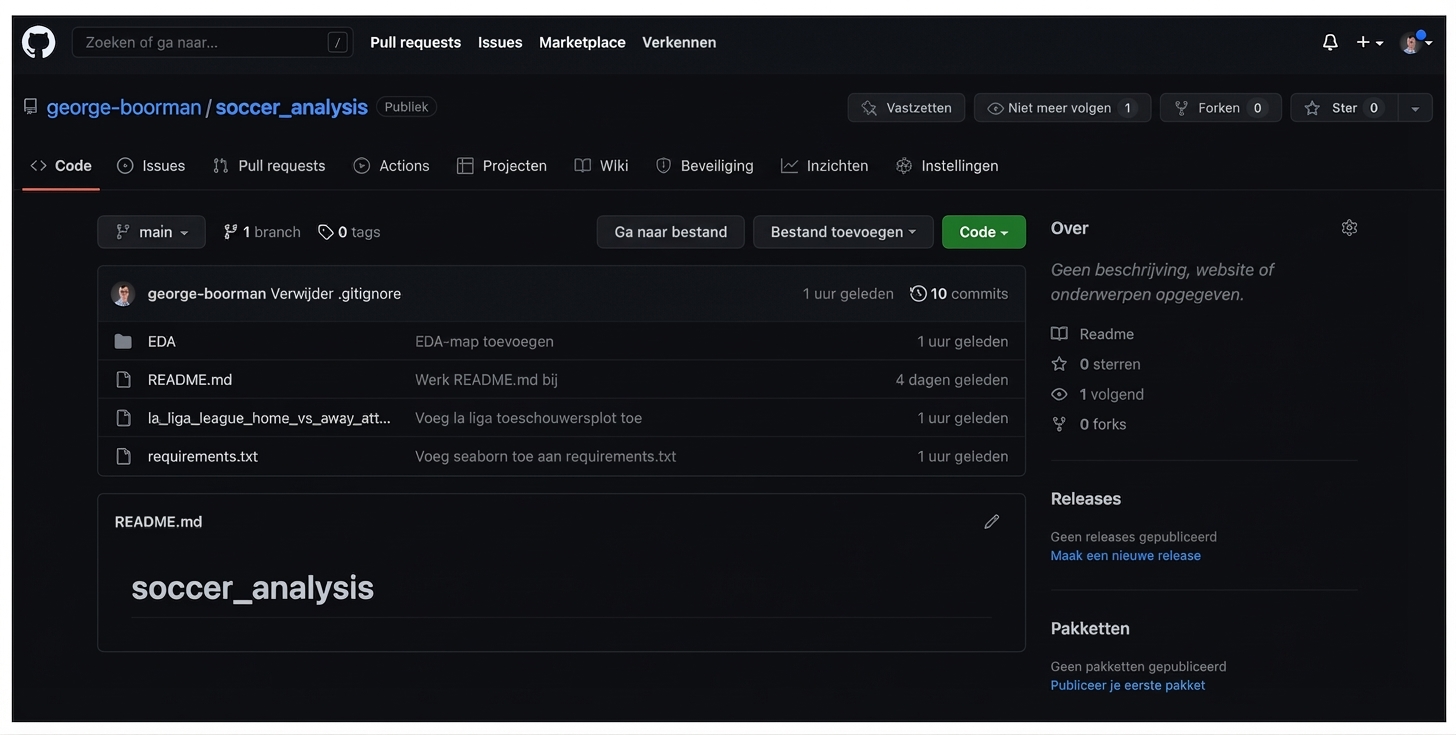Open the EDA folder icon
Viewport: 1456px width, 735px height.
123,342
